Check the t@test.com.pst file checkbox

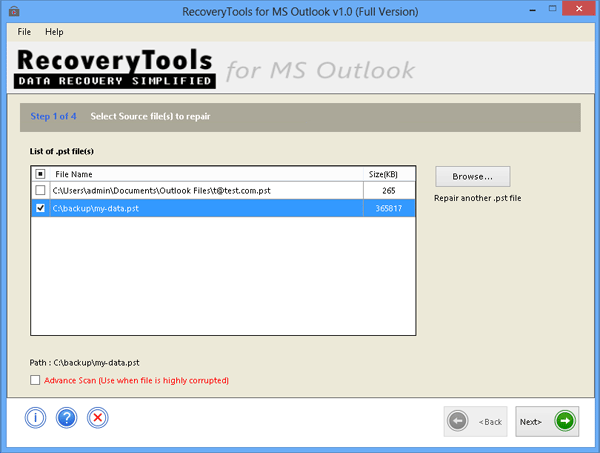(40, 190)
